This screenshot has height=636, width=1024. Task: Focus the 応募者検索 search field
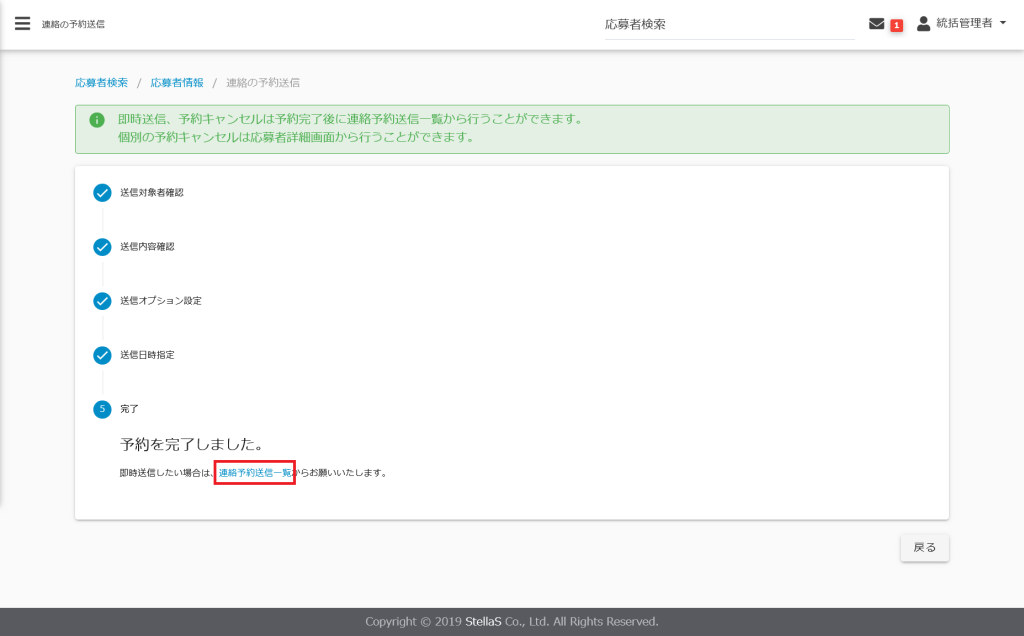[x=729, y=24]
